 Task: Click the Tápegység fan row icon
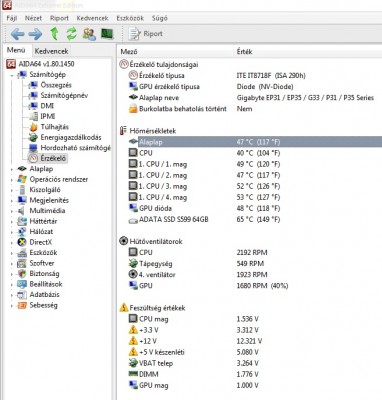(133, 263)
